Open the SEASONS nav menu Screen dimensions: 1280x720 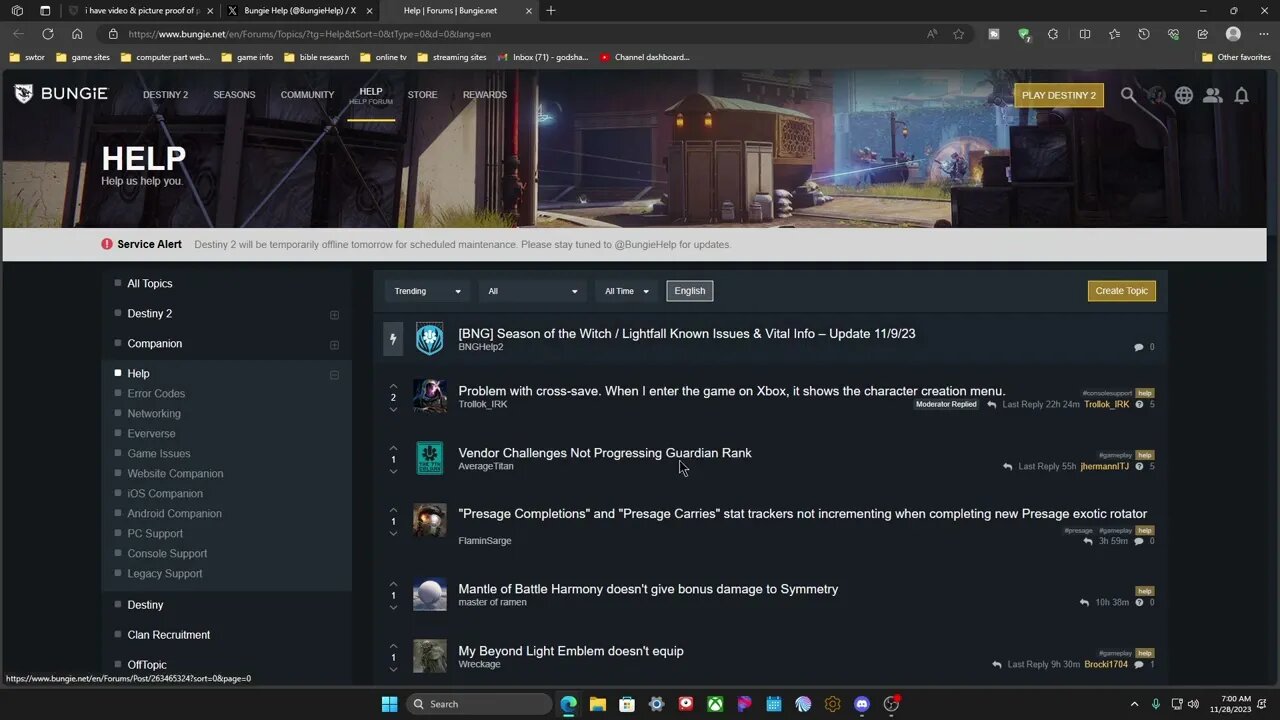point(234,95)
